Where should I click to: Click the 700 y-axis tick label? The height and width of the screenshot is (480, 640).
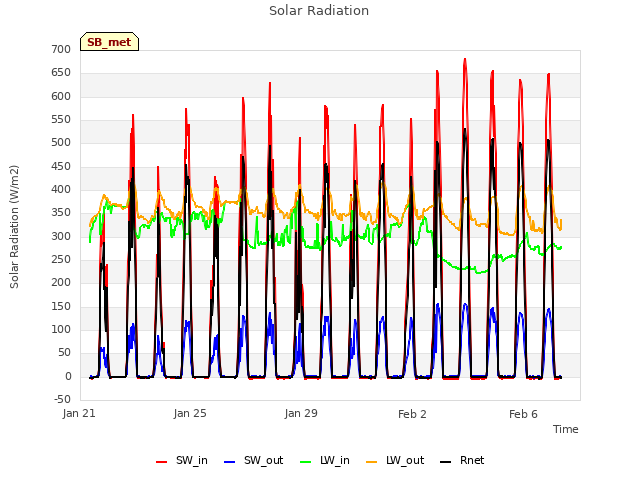61,49
